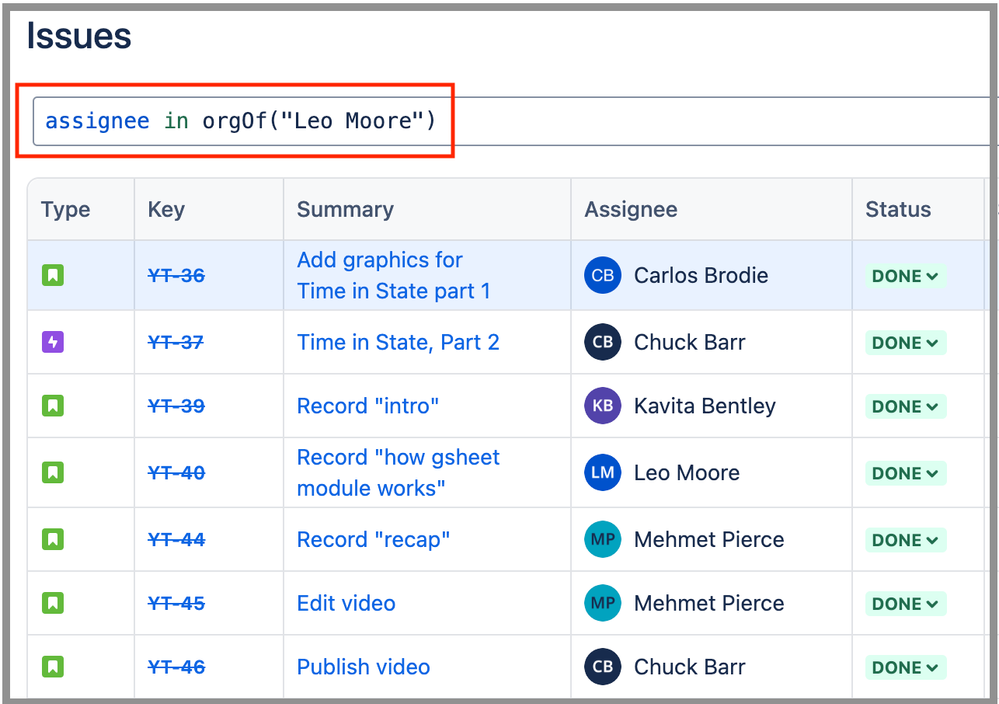Click the Key column header

click(165, 209)
